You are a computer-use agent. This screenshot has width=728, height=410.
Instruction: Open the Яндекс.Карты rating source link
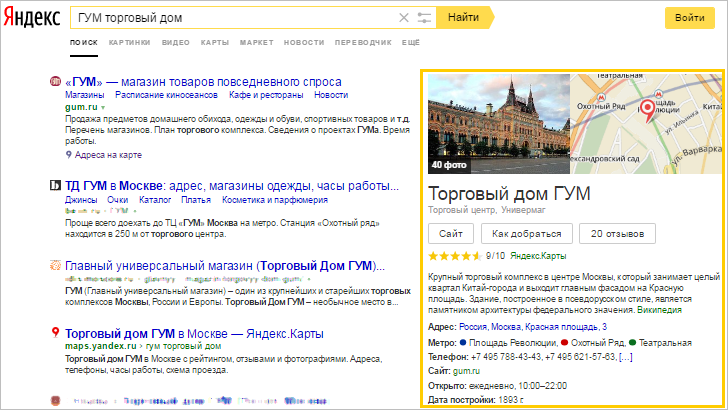(538, 256)
